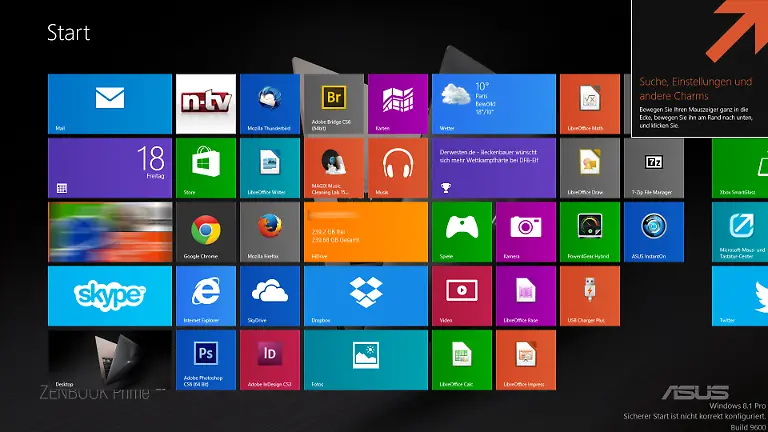Launch Google Chrome from its tile
Image resolution: width=768 pixels, height=432 pixels.
pyautogui.click(x=206, y=231)
